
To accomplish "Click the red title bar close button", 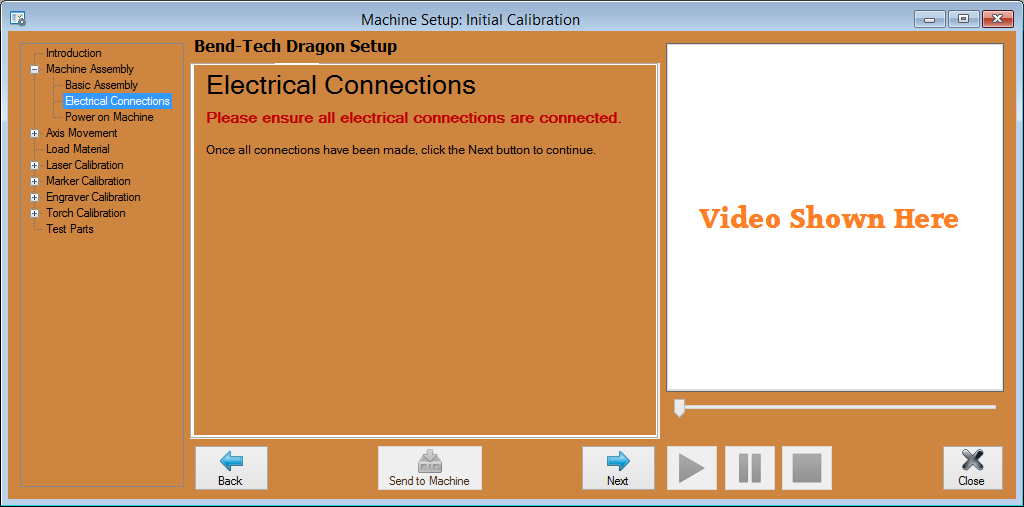I will point(997,19).
